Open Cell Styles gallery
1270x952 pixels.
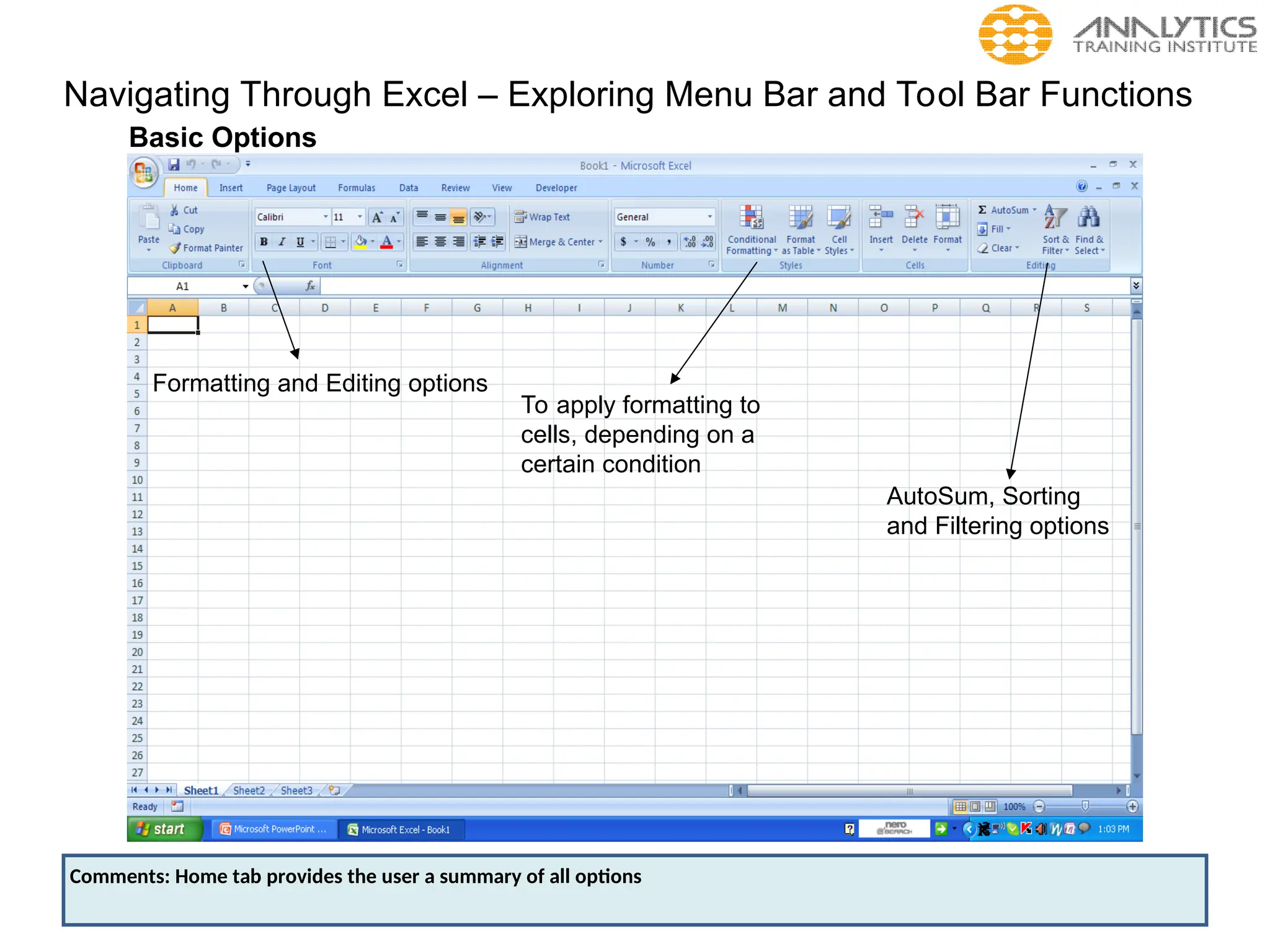click(839, 230)
